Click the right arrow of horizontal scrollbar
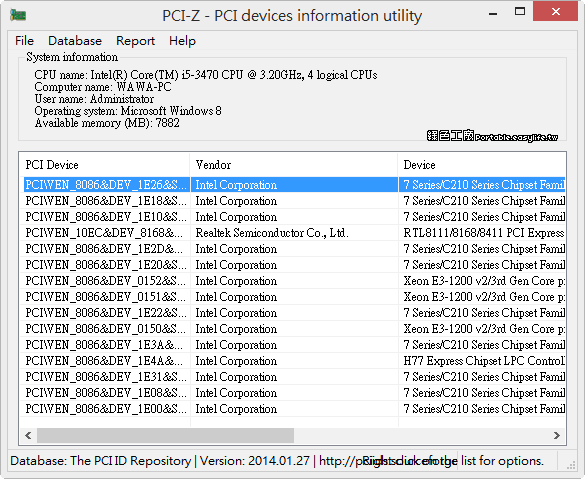 tap(557, 435)
